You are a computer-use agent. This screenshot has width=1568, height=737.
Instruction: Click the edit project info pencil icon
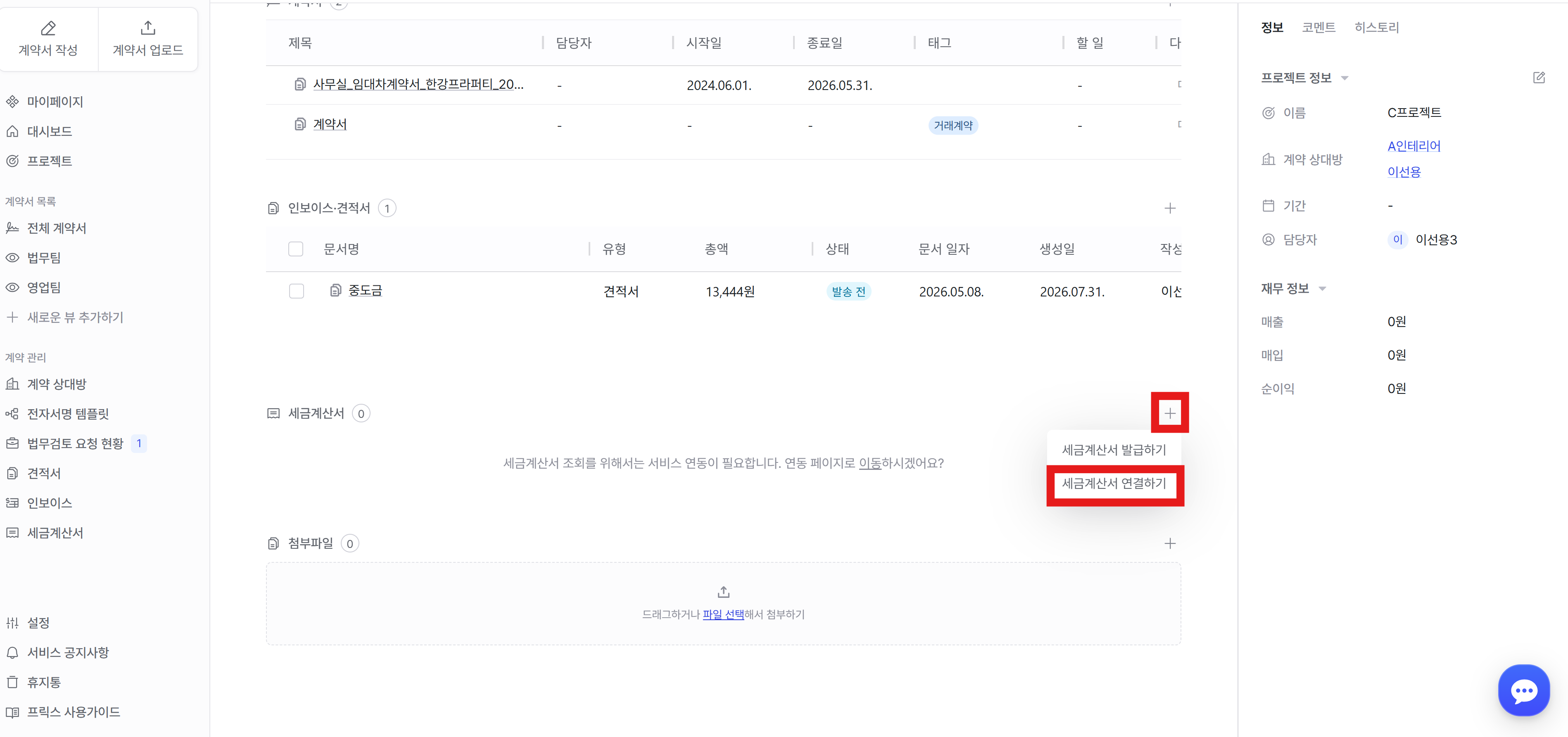point(1539,77)
